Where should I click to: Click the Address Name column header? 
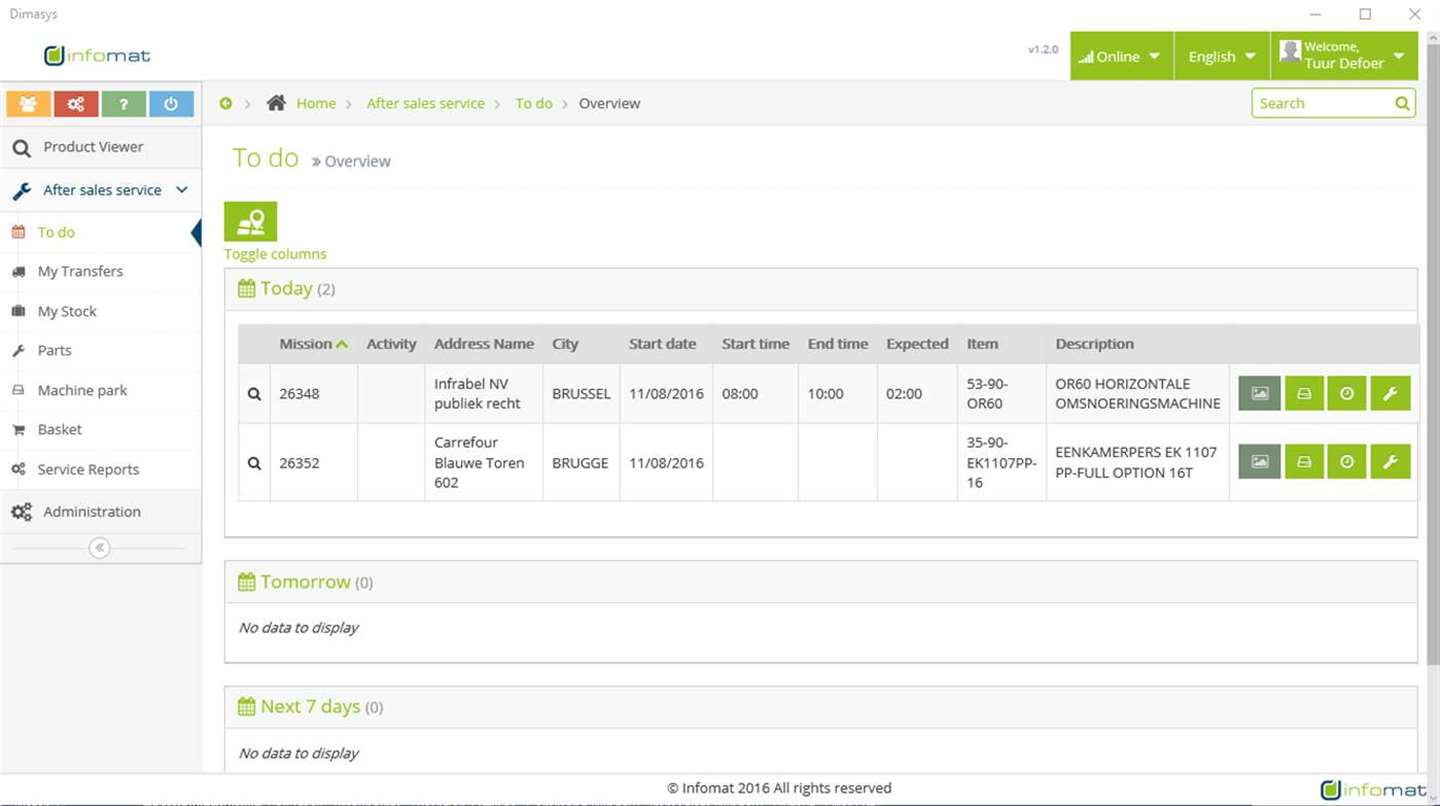(x=484, y=344)
